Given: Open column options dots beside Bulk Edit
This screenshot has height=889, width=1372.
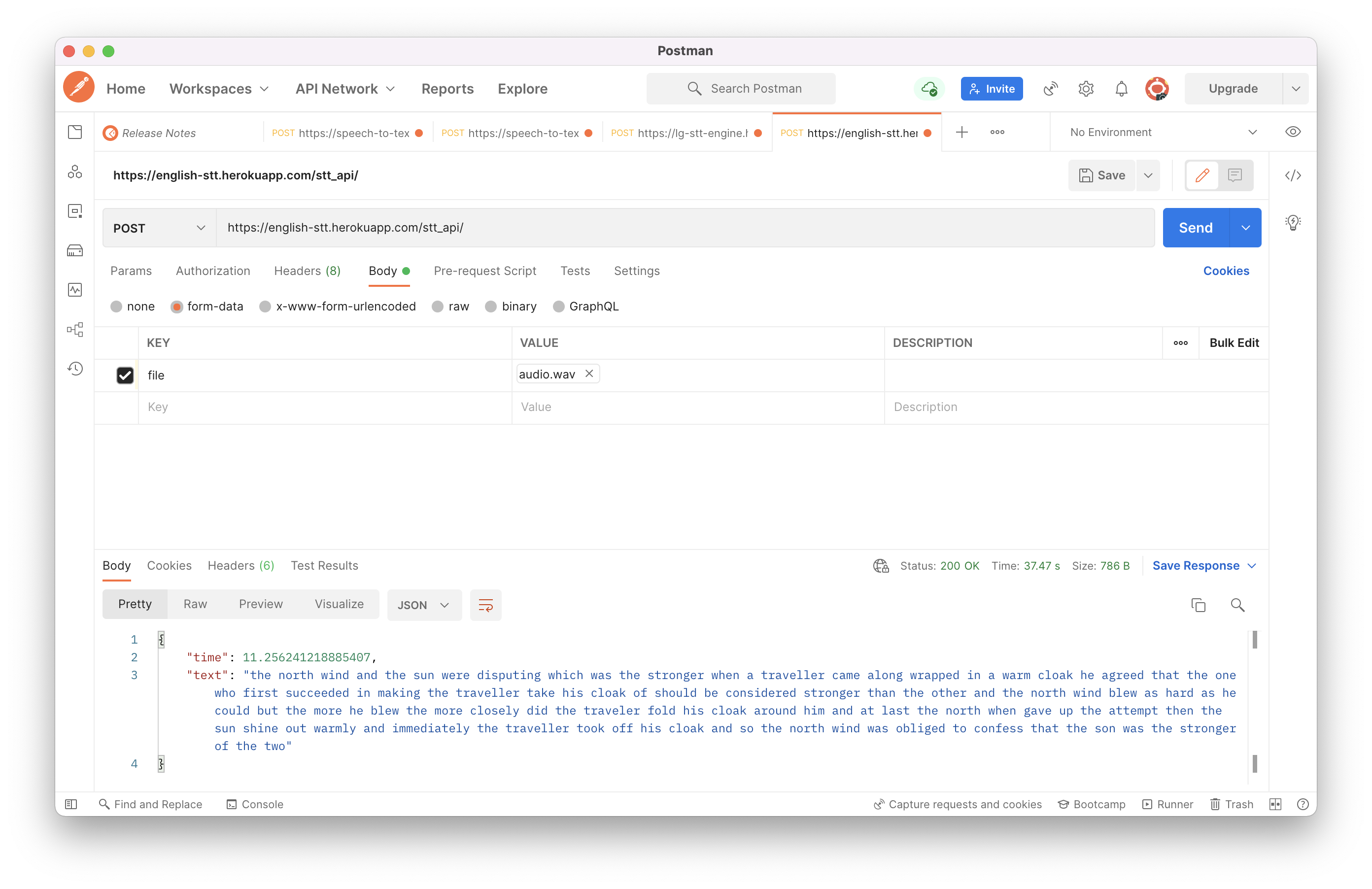Looking at the screenshot, I should click(x=1181, y=343).
